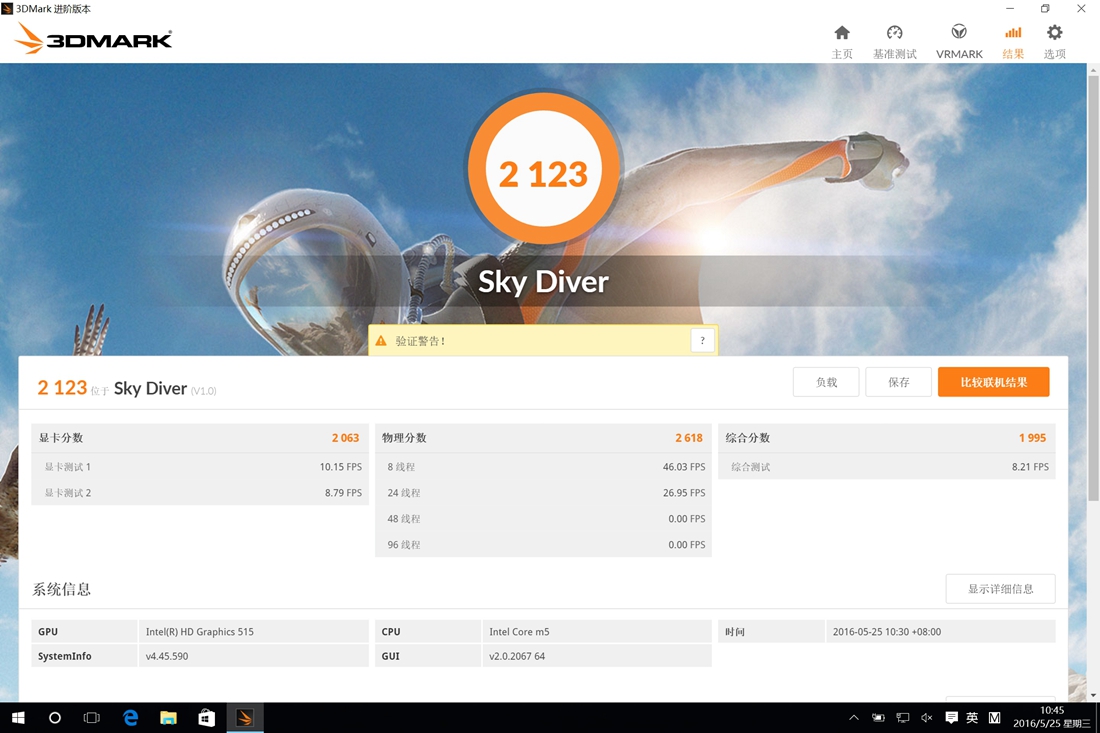Open options (选项) gear icon
The height and width of the screenshot is (733, 1100).
[1054, 32]
